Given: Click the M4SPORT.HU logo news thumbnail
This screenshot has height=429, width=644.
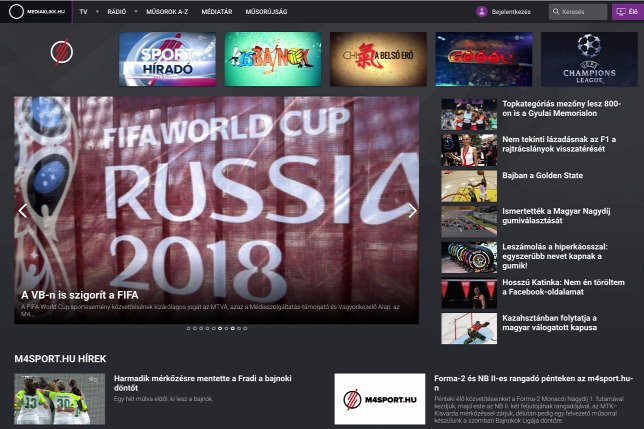Looking at the screenshot, I should point(380,399).
